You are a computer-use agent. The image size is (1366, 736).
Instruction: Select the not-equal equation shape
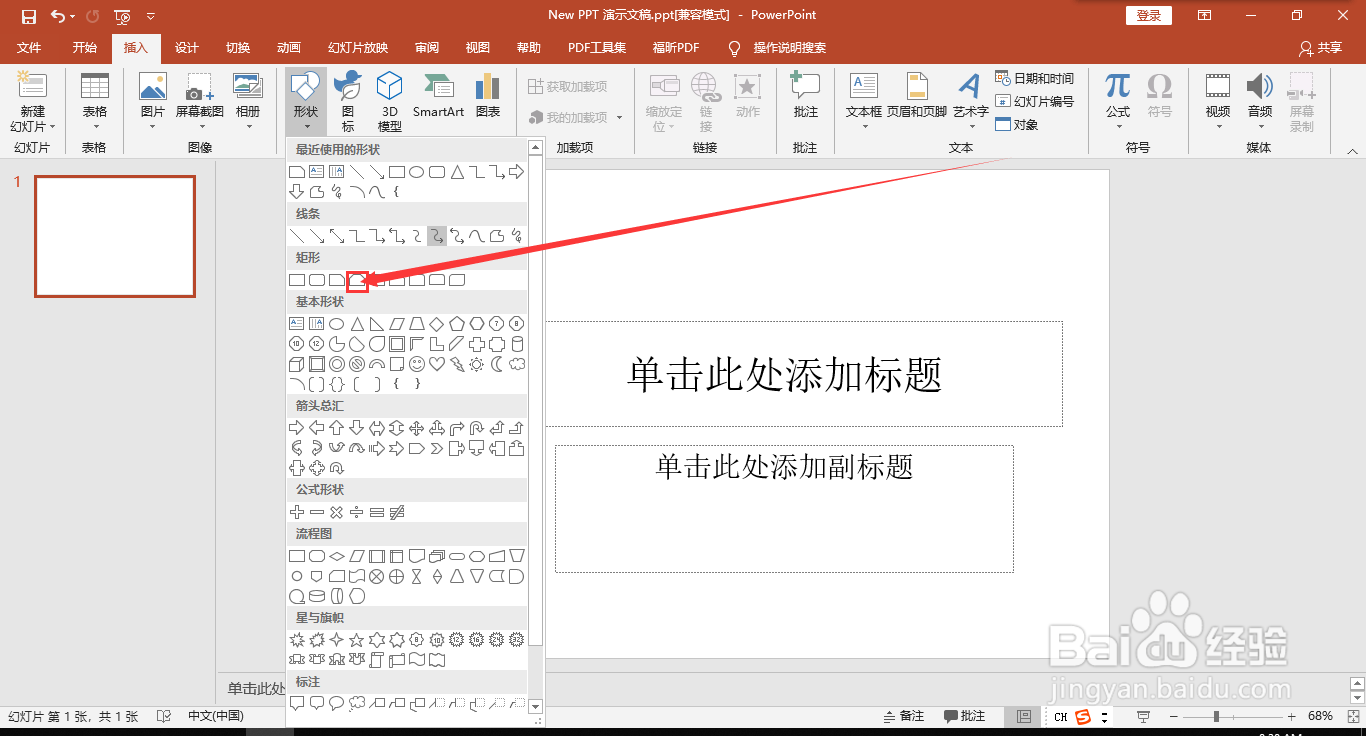click(x=397, y=513)
